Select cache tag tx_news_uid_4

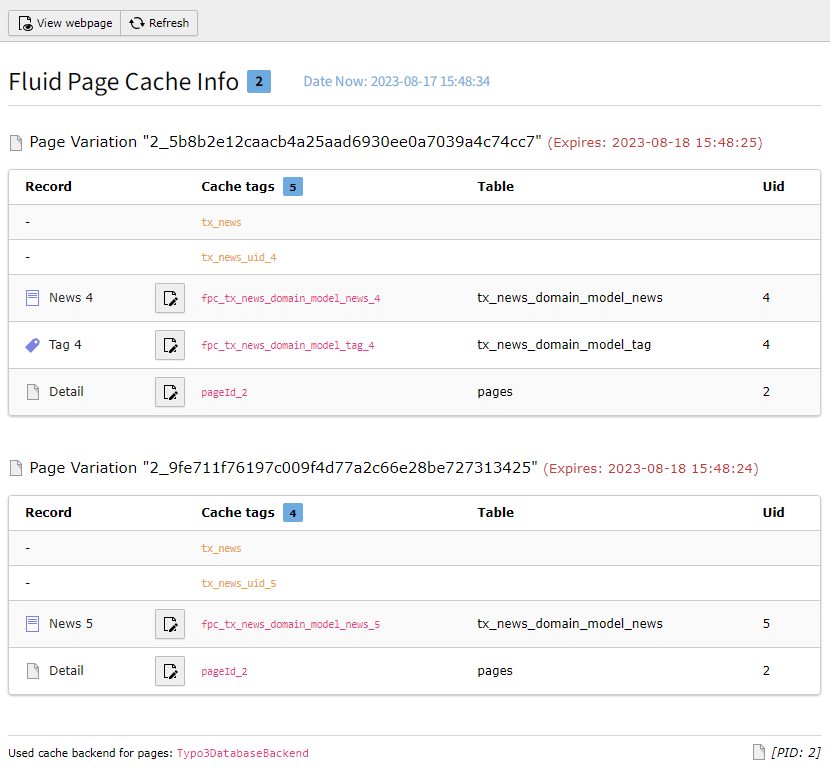(x=239, y=258)
